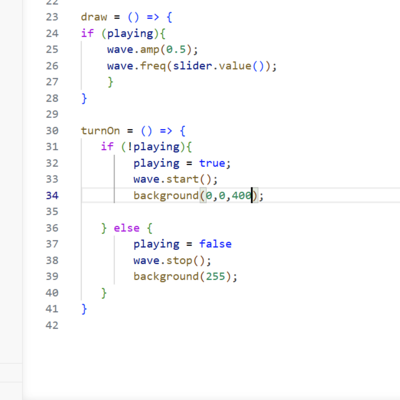Click 'background(0,0,400);' on line 34
This screenshot has height=400, width=400.
pyautogui.click(x=198, y=196)
